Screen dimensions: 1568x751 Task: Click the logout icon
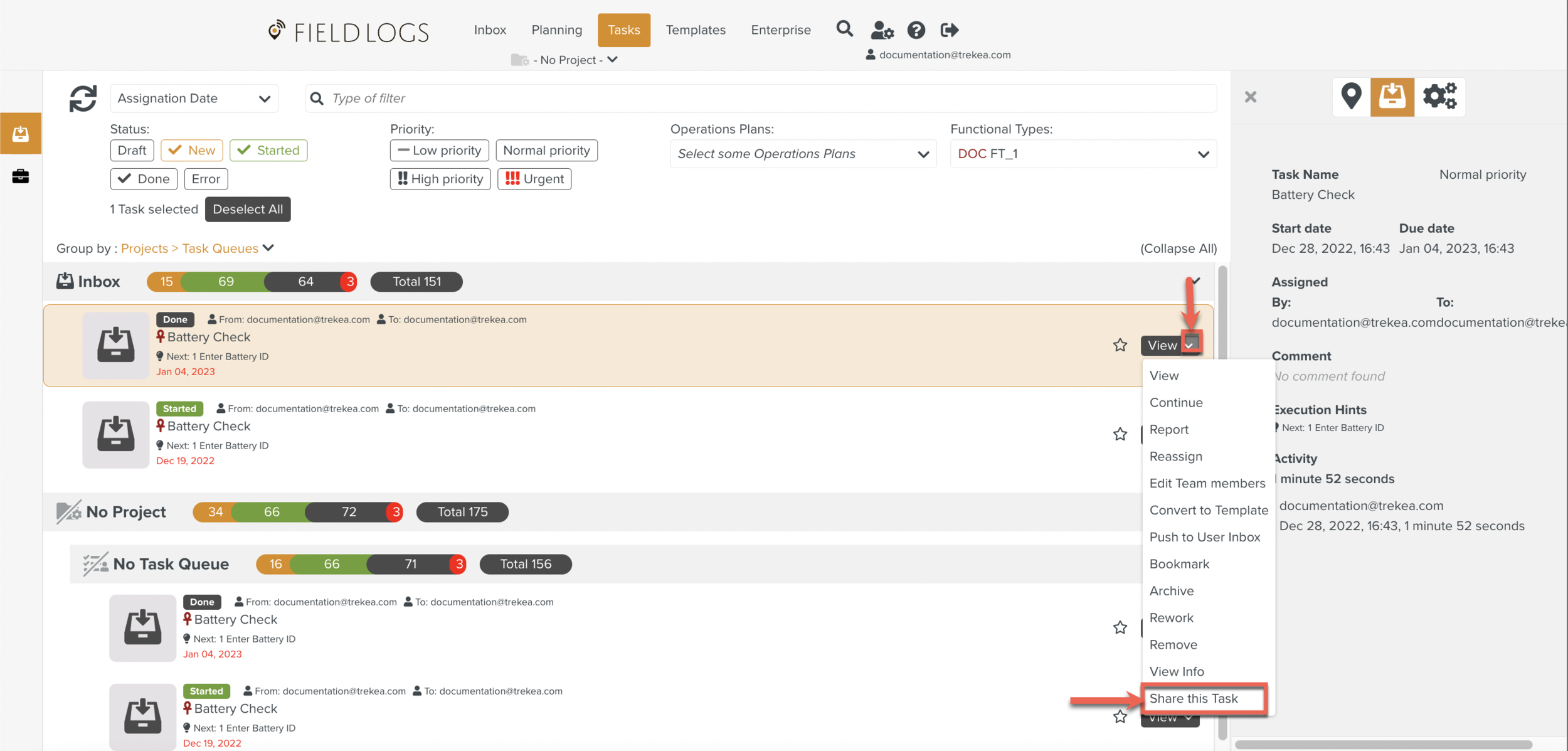click(950, 29)
